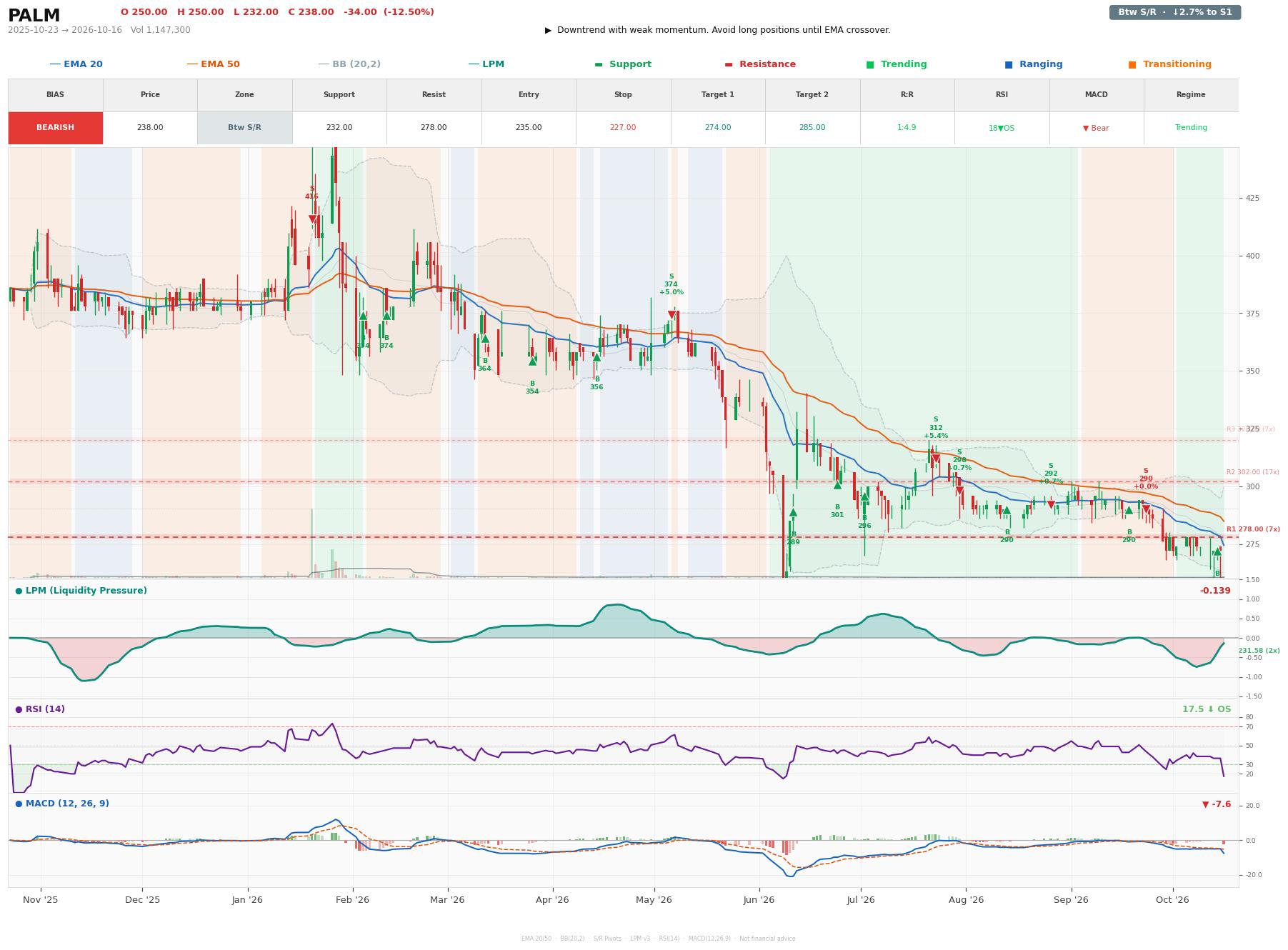Click the red sell marker at 416
Viewport: 1288px width, 950px height.
coord(312,219)
